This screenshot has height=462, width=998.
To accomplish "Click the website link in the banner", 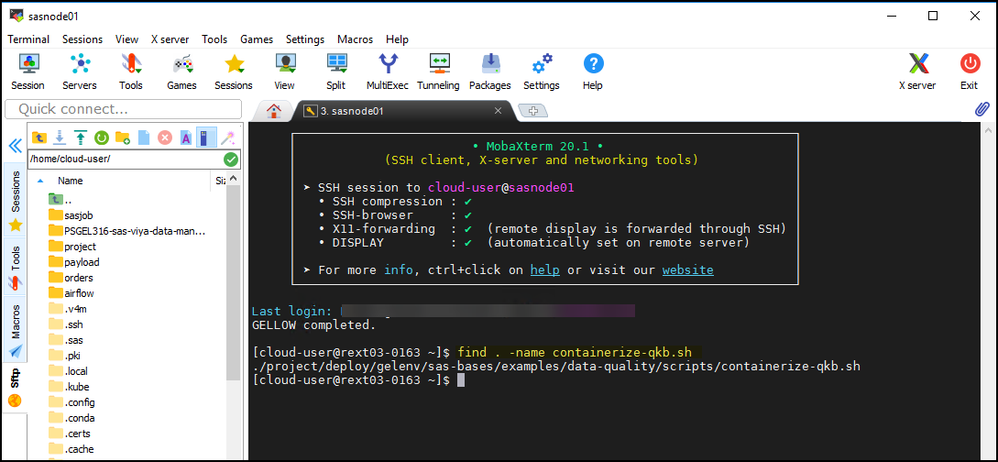I will coord(687,270).
